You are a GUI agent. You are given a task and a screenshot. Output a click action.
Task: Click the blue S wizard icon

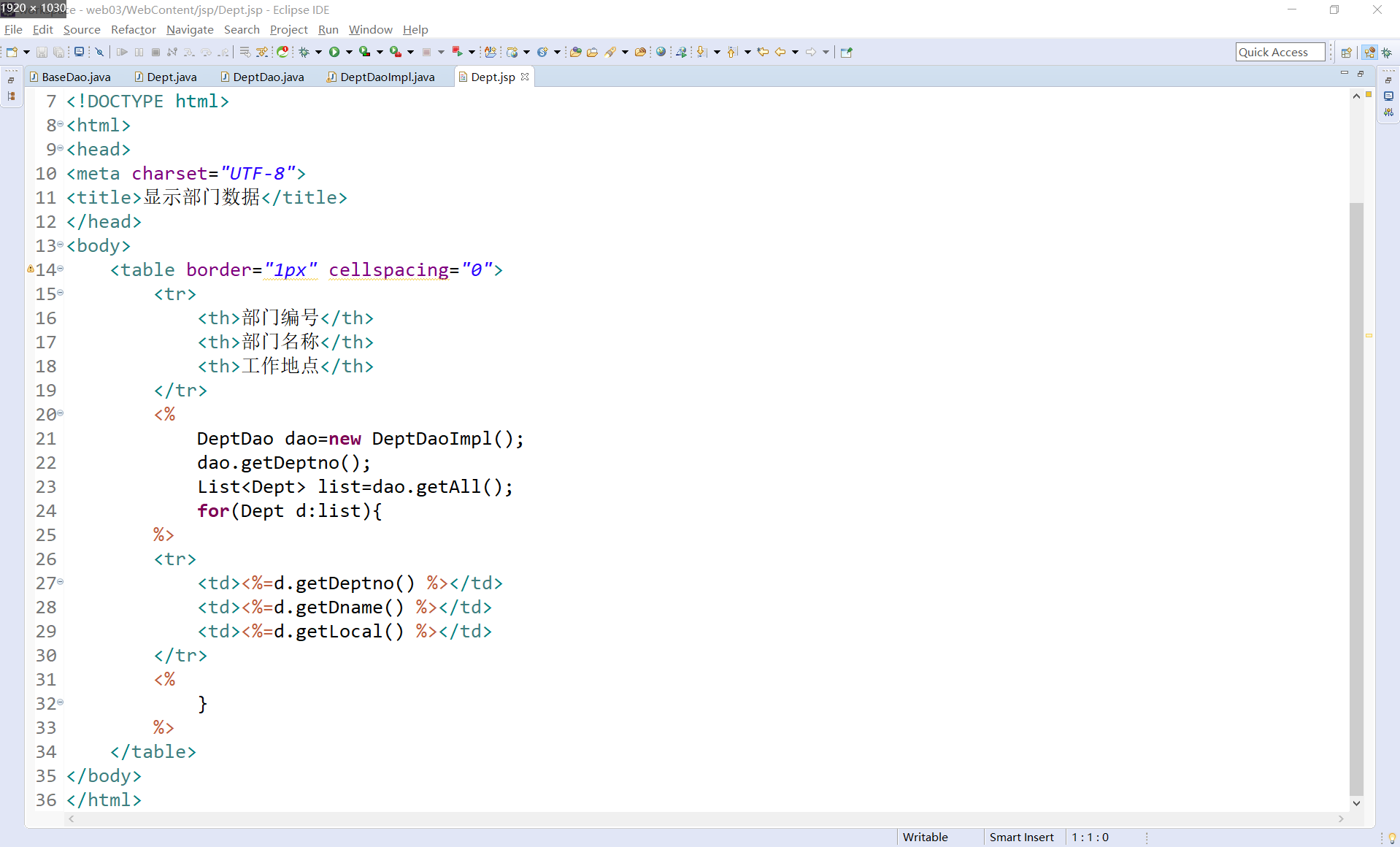542,52
